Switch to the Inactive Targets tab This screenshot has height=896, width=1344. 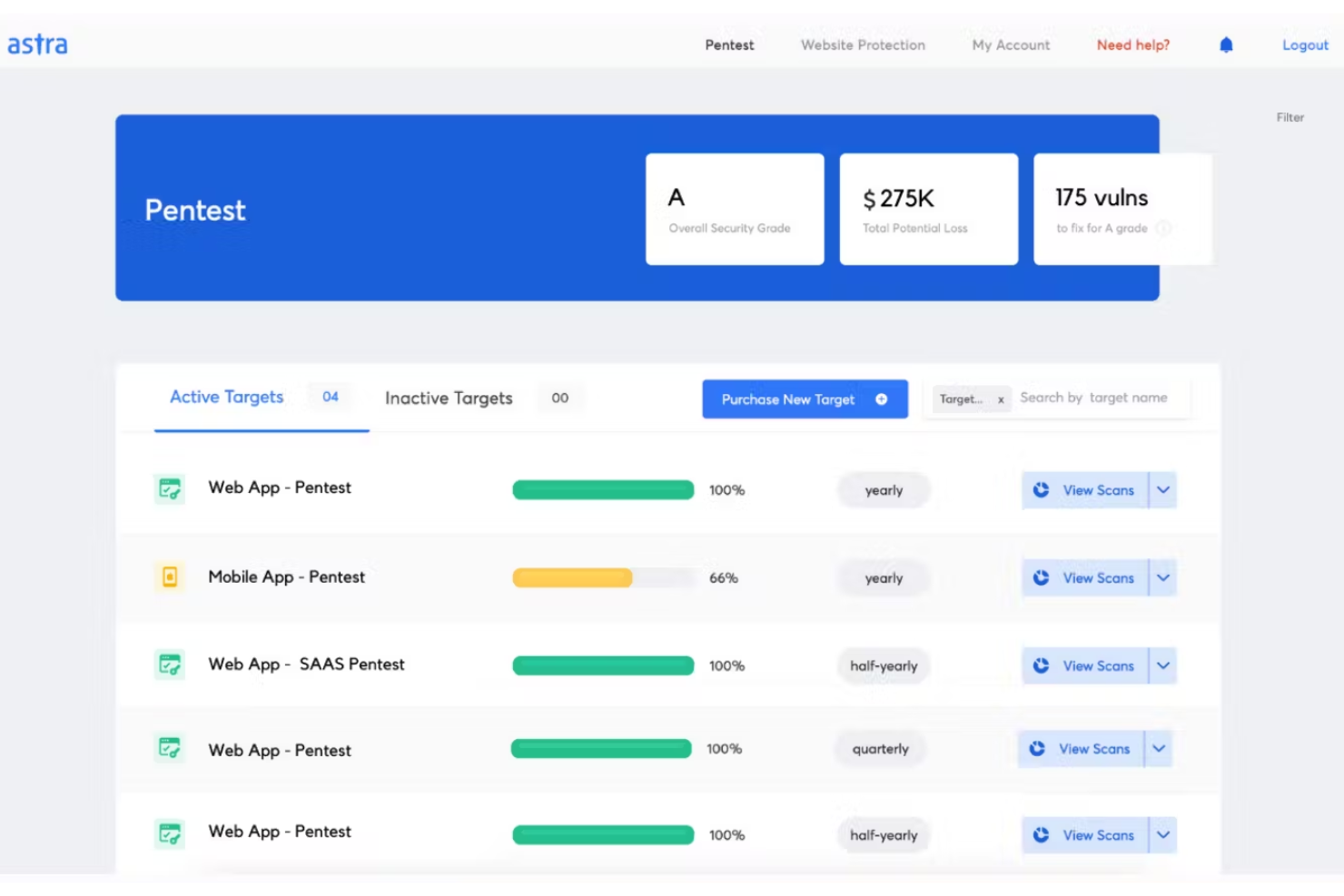click(449, 398)
